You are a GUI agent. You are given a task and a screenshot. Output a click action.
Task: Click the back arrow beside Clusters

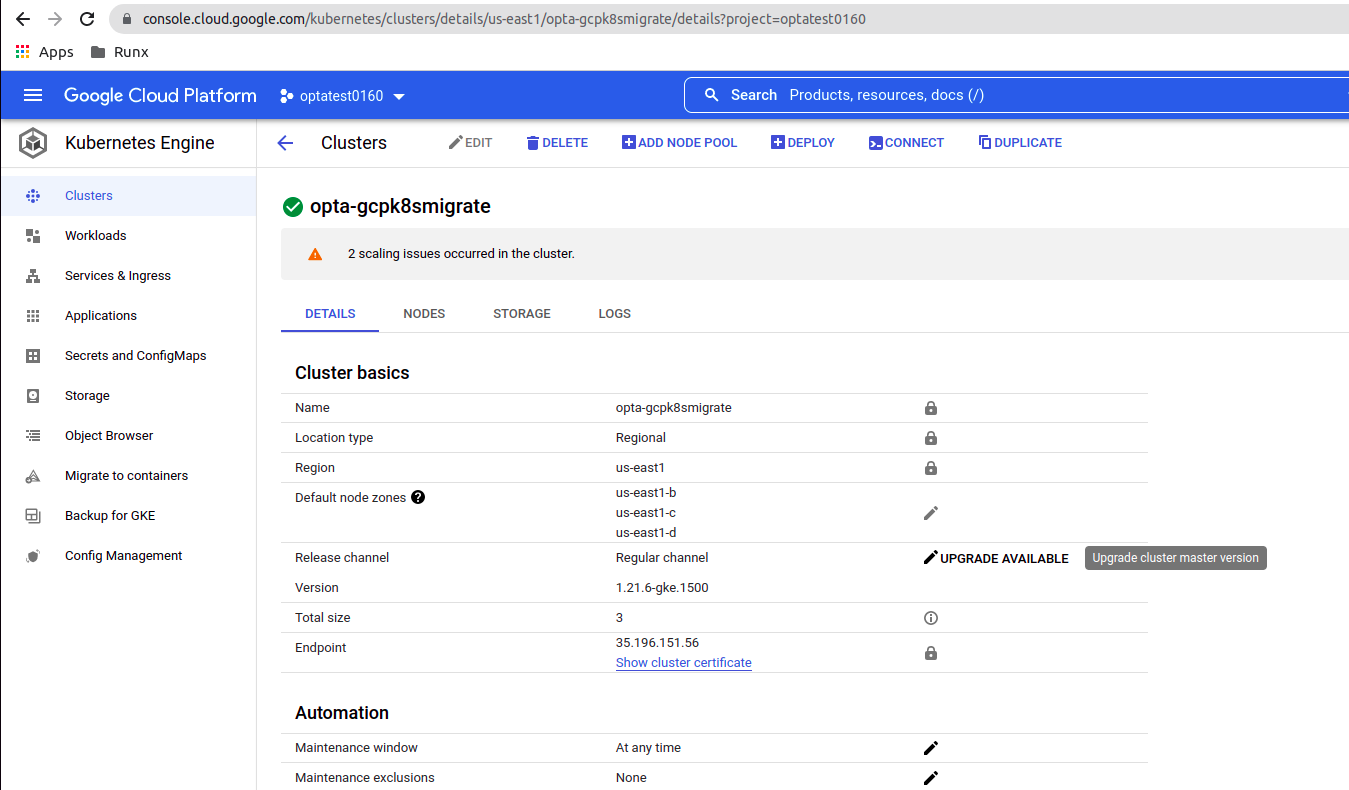pyautogui.click(x=285, y=143)
